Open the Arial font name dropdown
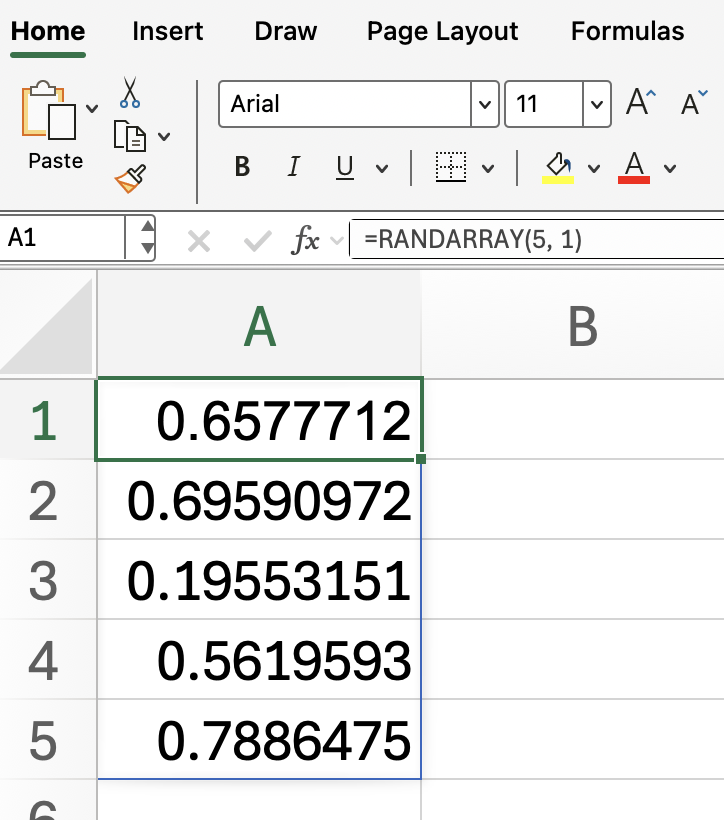This screenshot has height=820, width=724. (485, 104)
